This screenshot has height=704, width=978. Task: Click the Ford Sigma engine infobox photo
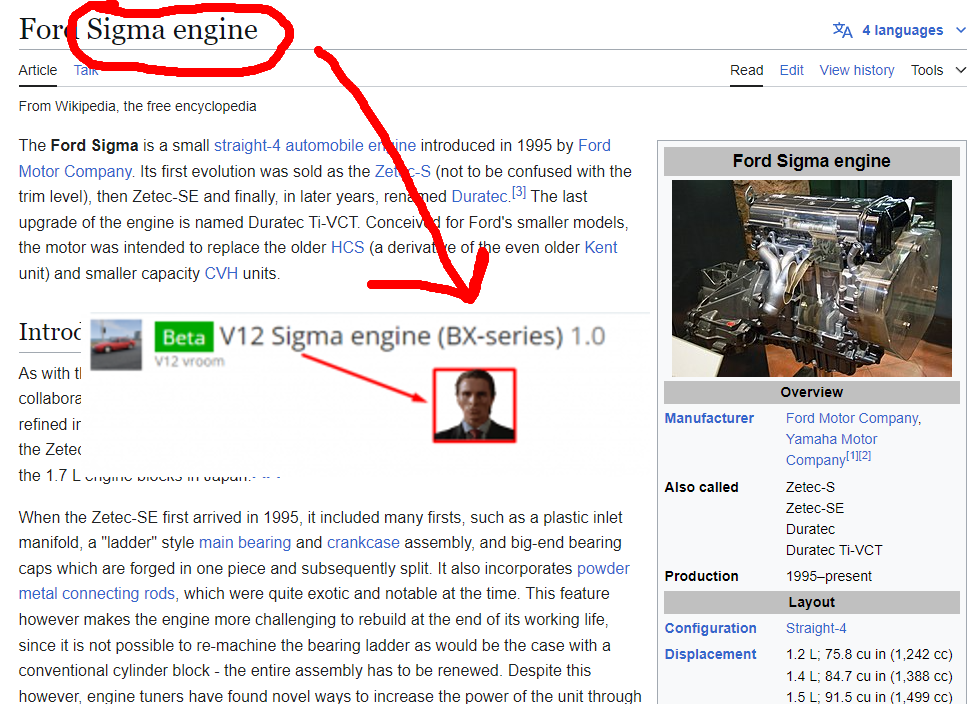pos(811,278)
